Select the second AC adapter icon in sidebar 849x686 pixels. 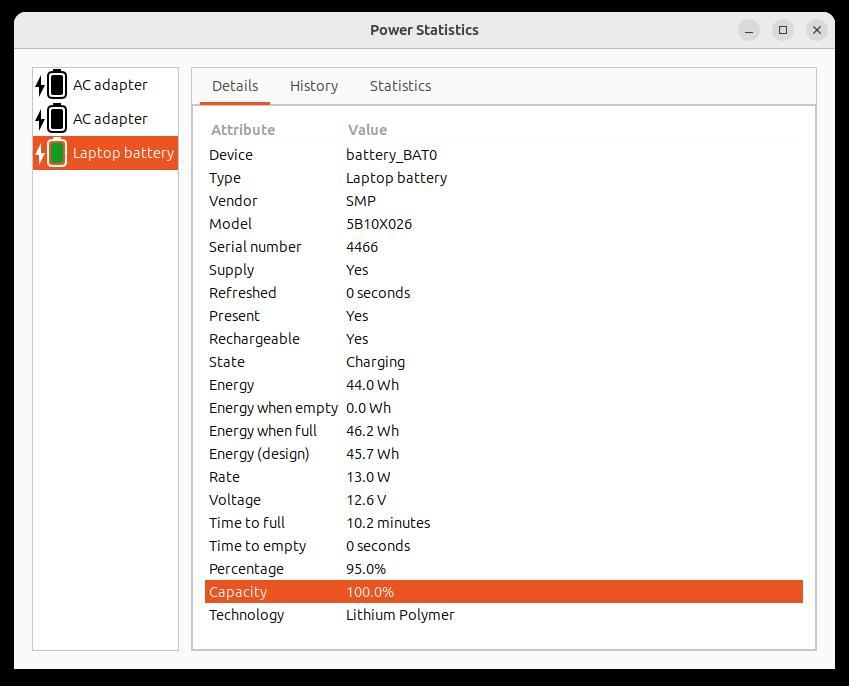(x=51, y=119)
